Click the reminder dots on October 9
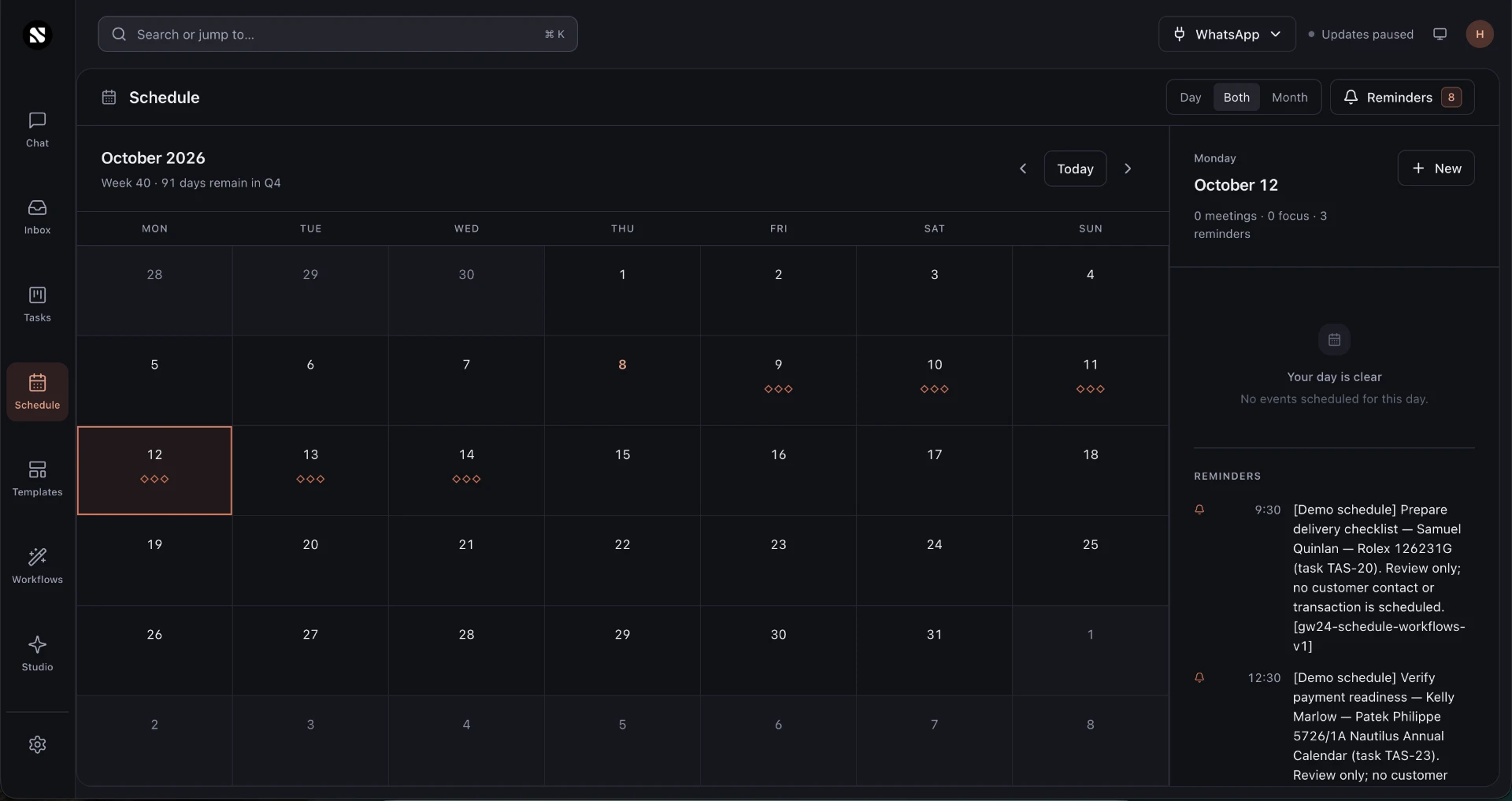 tap(778, 389)
